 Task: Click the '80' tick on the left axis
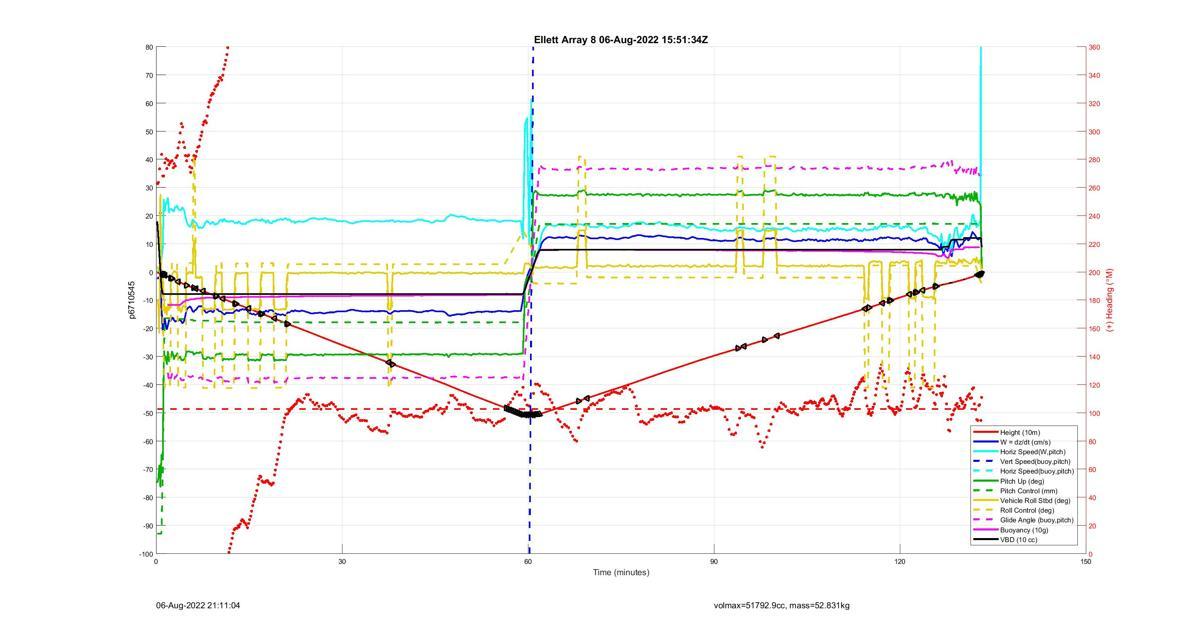(148, 47)
